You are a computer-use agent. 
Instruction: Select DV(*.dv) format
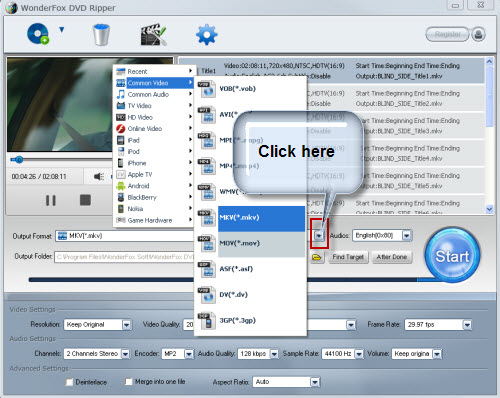coord(251,295)
